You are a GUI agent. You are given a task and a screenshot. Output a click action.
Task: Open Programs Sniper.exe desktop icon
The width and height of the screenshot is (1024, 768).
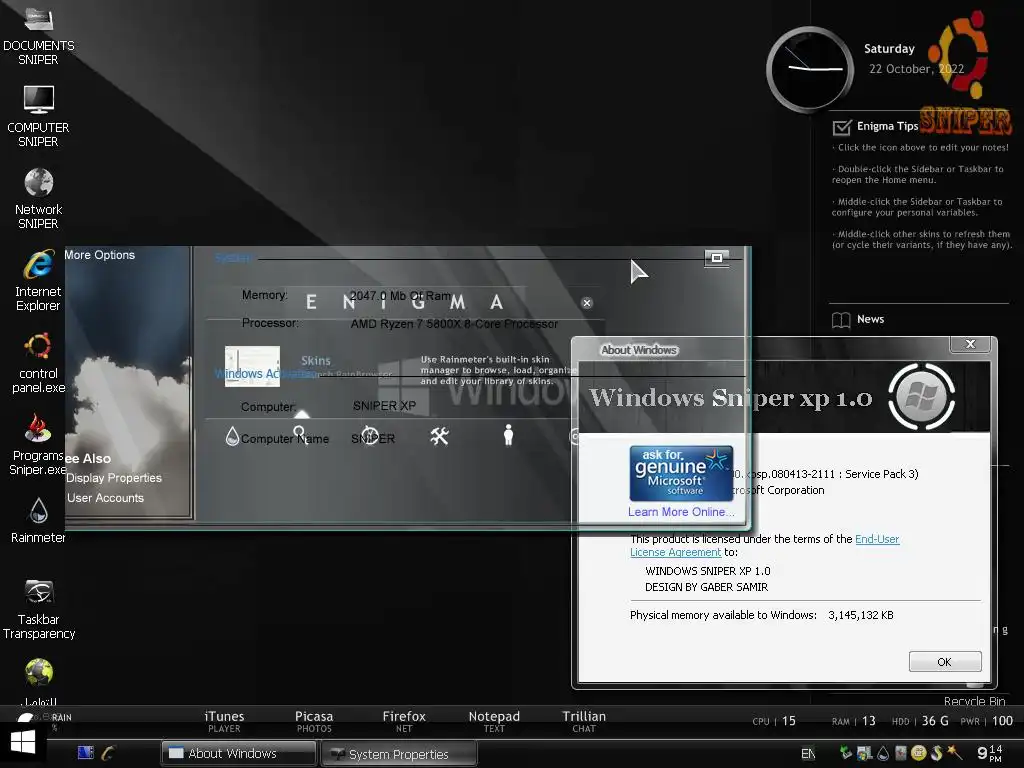(38, 444)
